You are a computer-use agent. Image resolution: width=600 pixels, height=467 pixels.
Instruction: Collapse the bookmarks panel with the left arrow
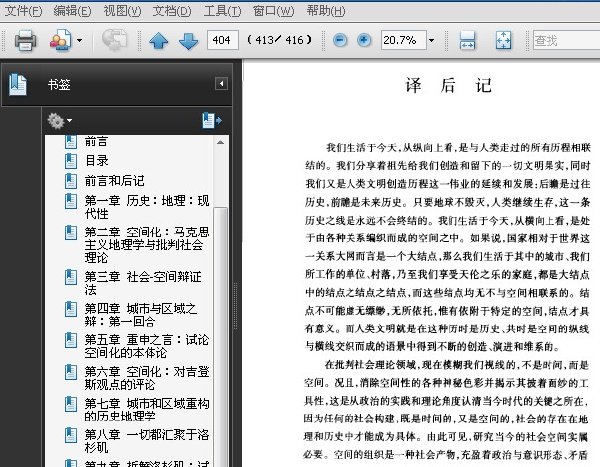[221, 83]
